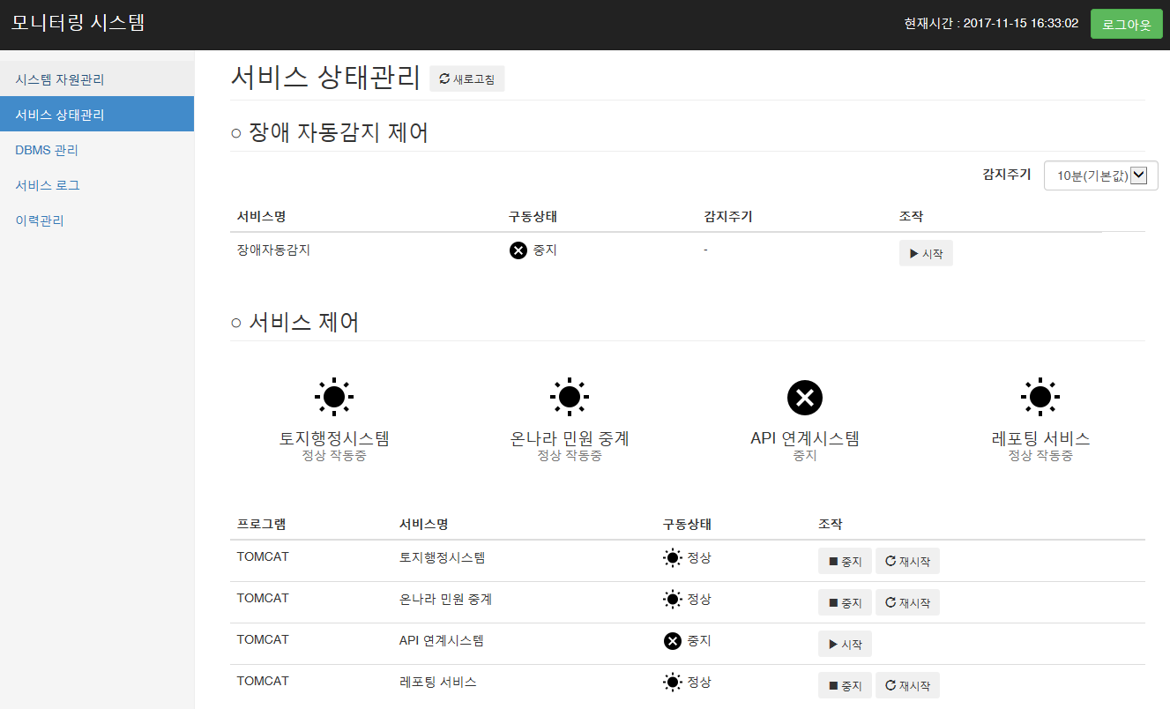This screenshot has height=709, width=1170.
Task: Click sun status icon in 온나라 민원 중계 table row
Action: pyautogui.click(x=672, y=599)
